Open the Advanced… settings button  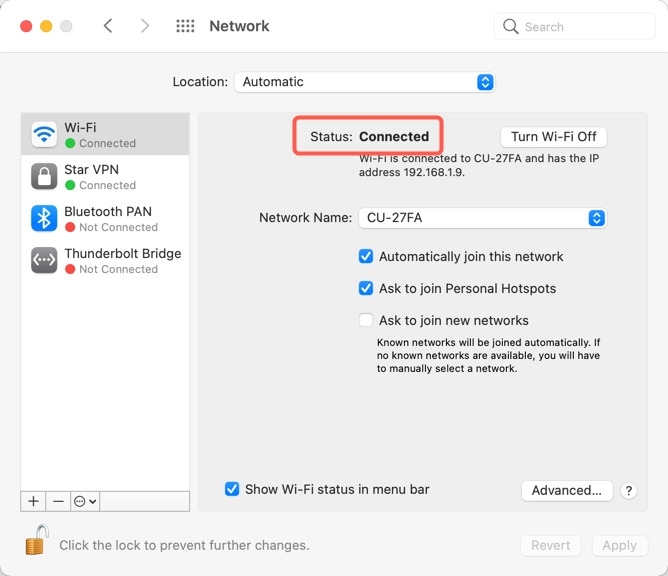[x=567, y=490]
